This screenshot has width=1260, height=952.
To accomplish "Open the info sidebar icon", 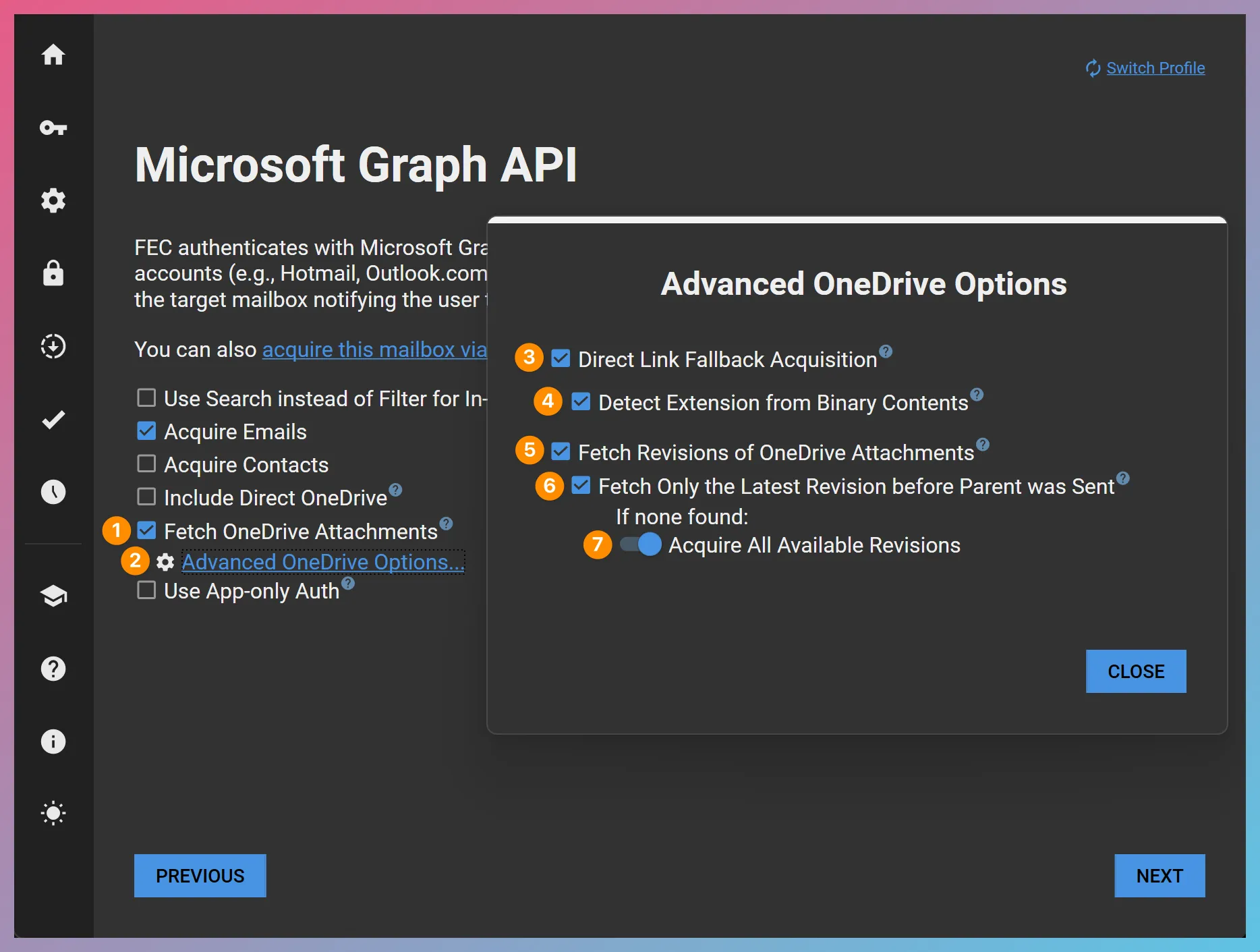I will [x=53, y=741].
